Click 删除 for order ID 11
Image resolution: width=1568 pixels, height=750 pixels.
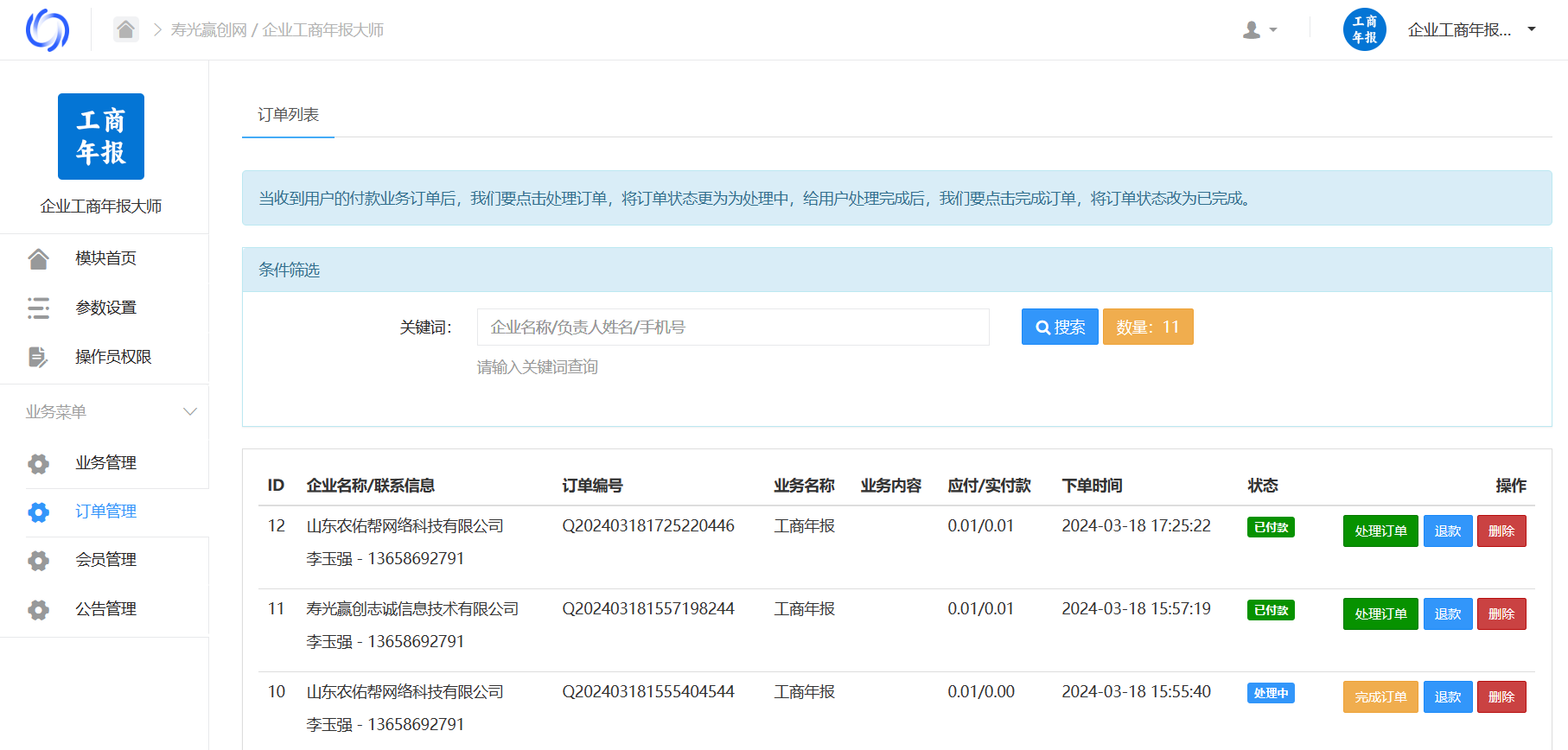click(1501, 613)
